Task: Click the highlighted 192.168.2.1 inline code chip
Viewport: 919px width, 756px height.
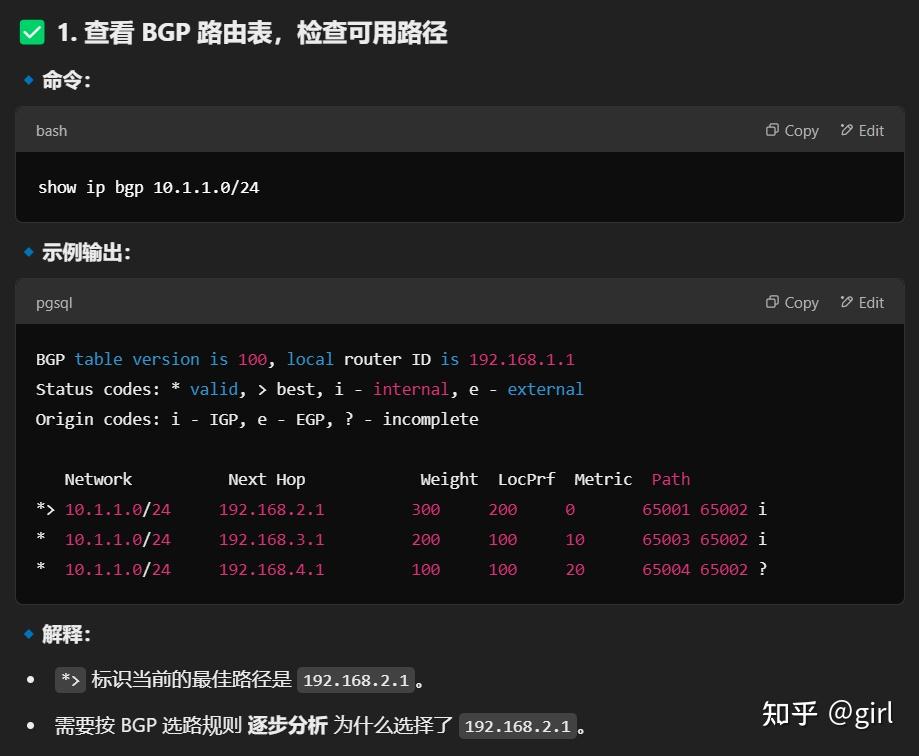Action: point(356,680)
